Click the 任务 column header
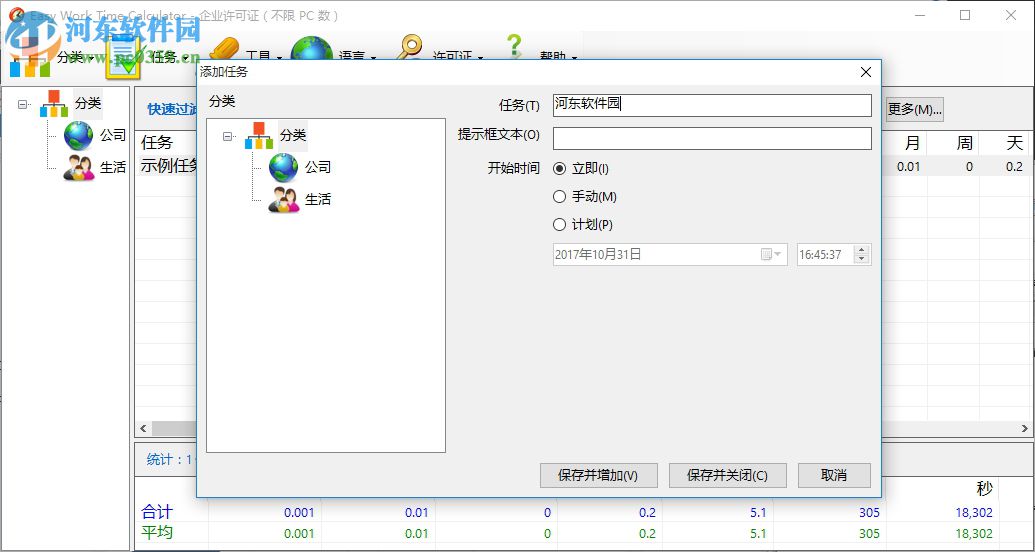Image resolution: width=1035 pixels, height=552 pixels. [157, 143]
